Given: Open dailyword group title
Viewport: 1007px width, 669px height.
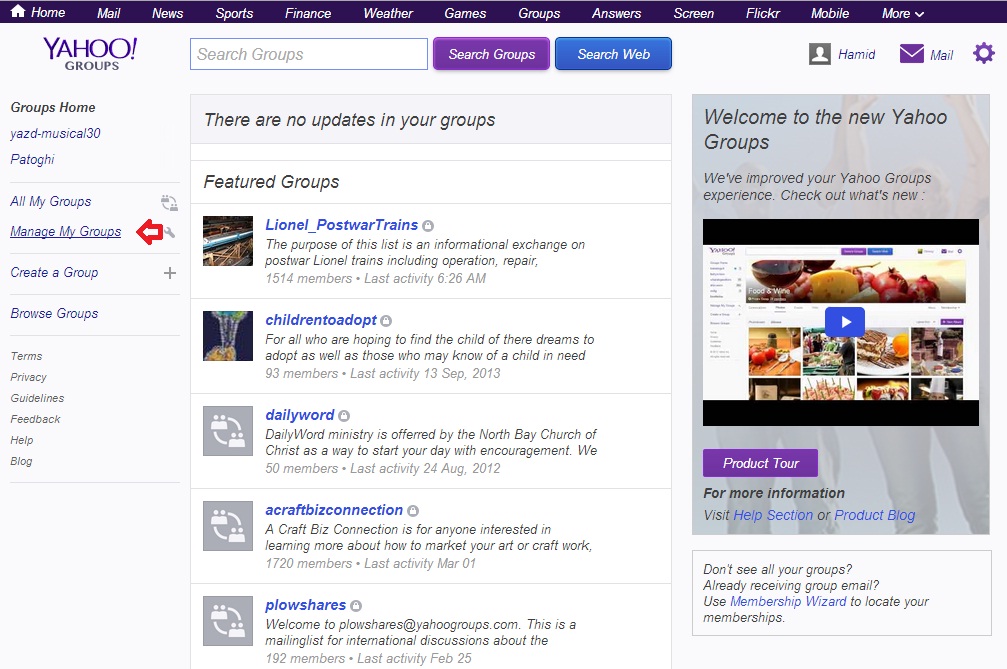Looking at the screenshot, I should point(300,415).
